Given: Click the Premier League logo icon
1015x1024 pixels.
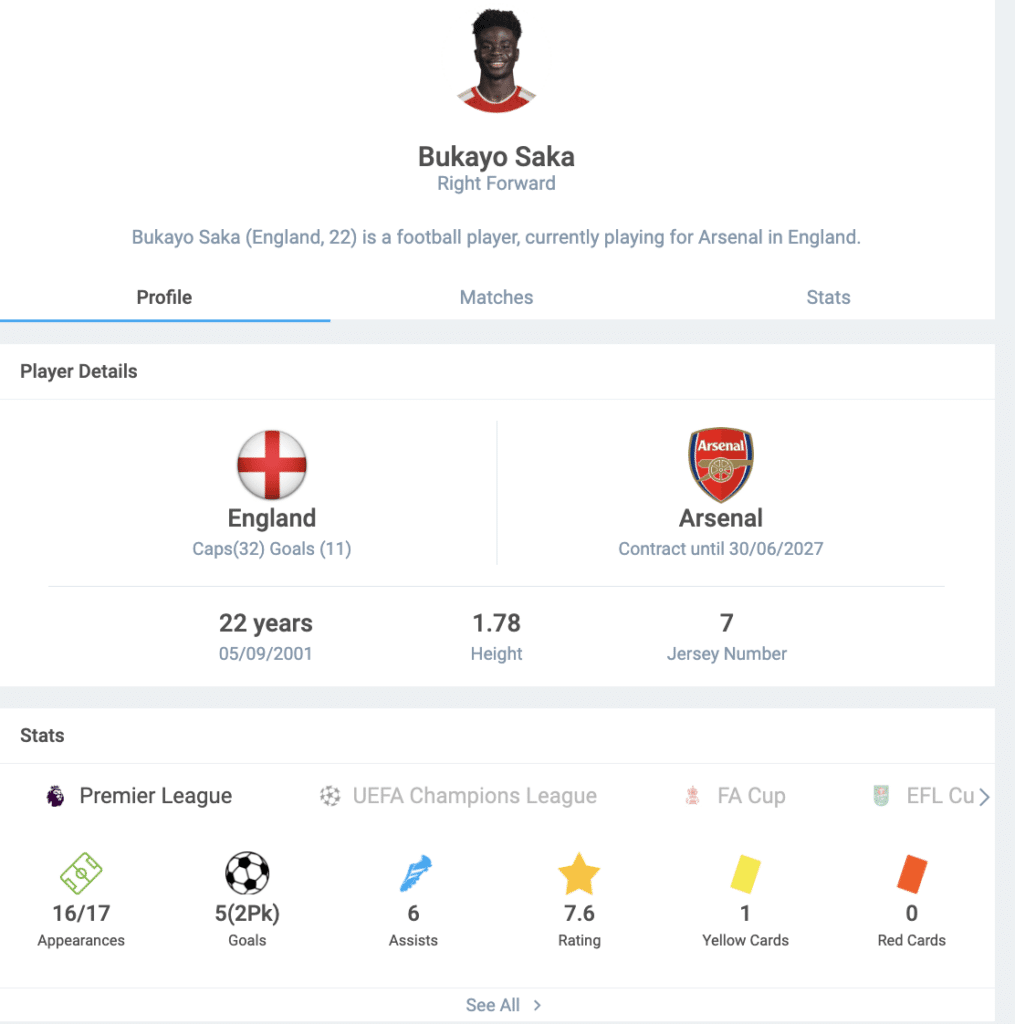Looking at the screenshot, I should [56, 796].
